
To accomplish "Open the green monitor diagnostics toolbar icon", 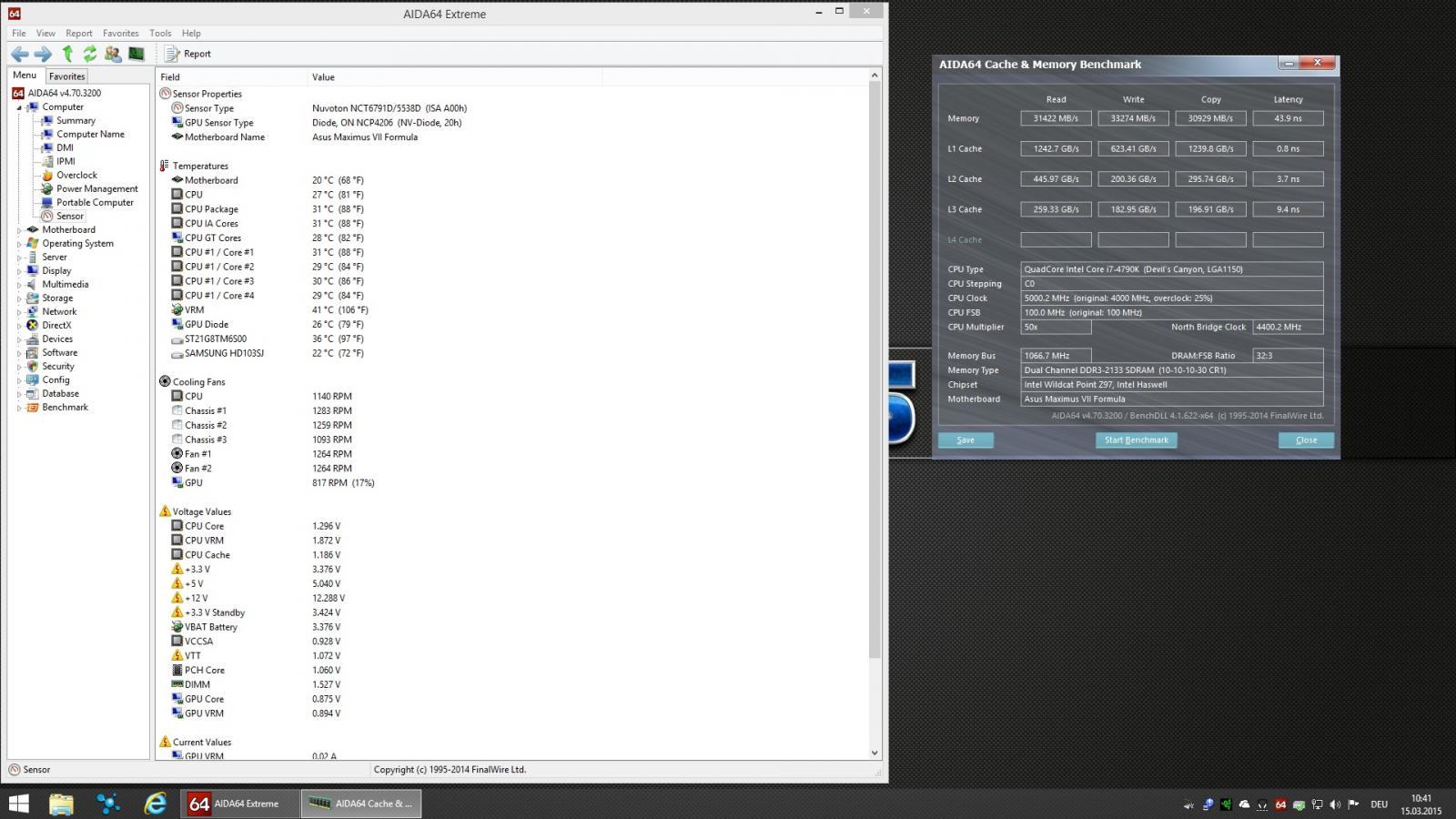I will [136, 54].
